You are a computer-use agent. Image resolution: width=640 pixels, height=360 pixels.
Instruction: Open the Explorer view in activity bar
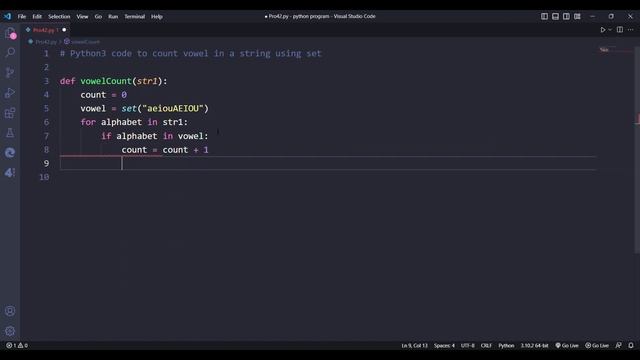[10, 33]
